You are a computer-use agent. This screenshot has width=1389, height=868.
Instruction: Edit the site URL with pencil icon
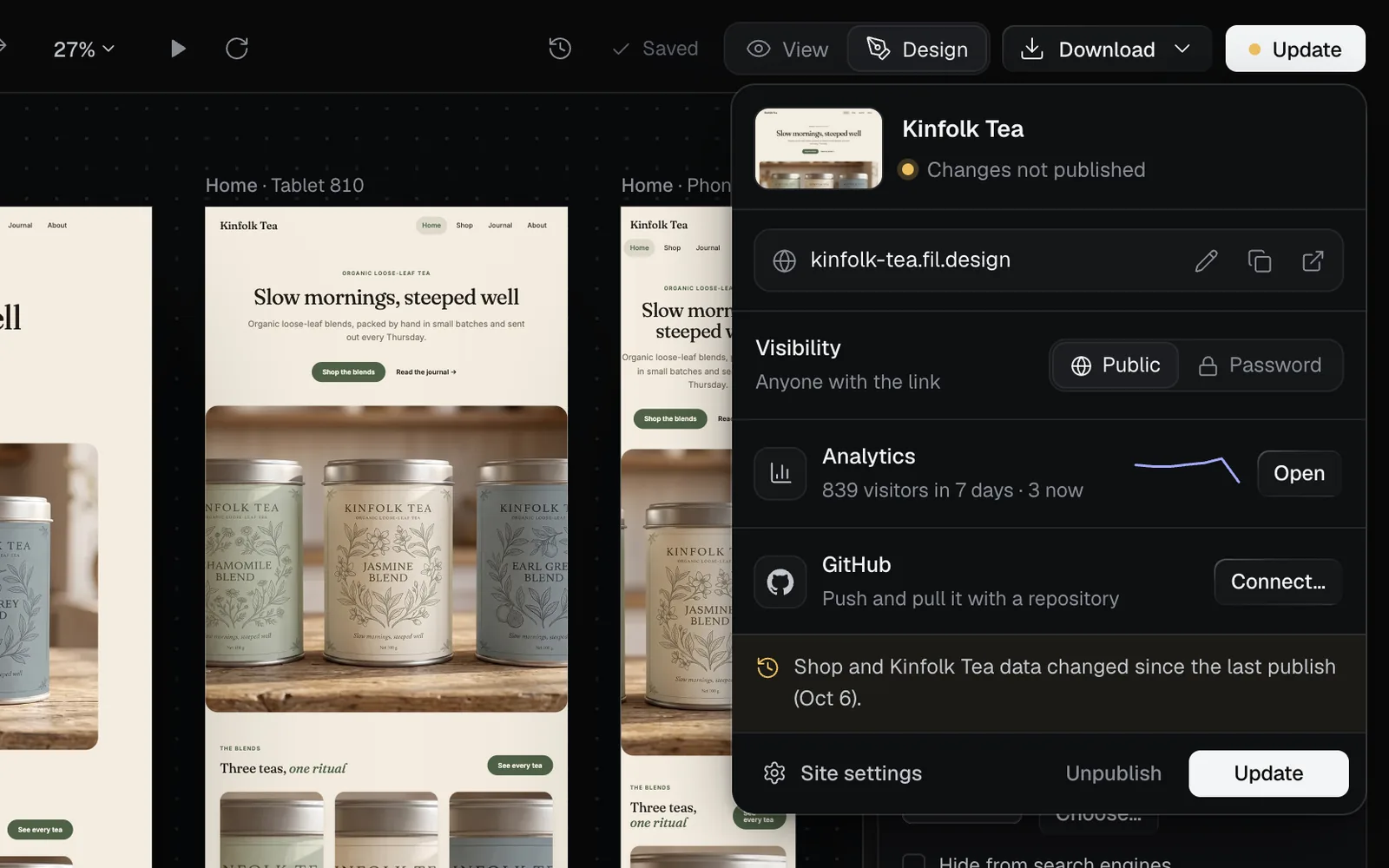click(1206, 260)
